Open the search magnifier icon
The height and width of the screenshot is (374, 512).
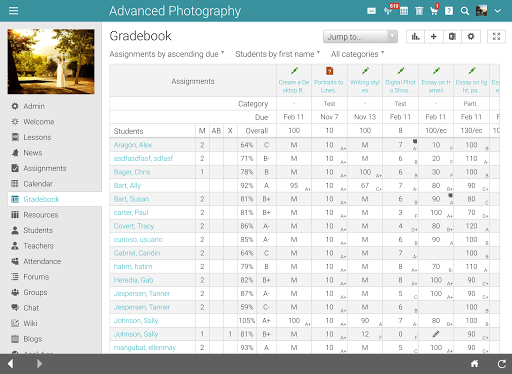[465, 11]
